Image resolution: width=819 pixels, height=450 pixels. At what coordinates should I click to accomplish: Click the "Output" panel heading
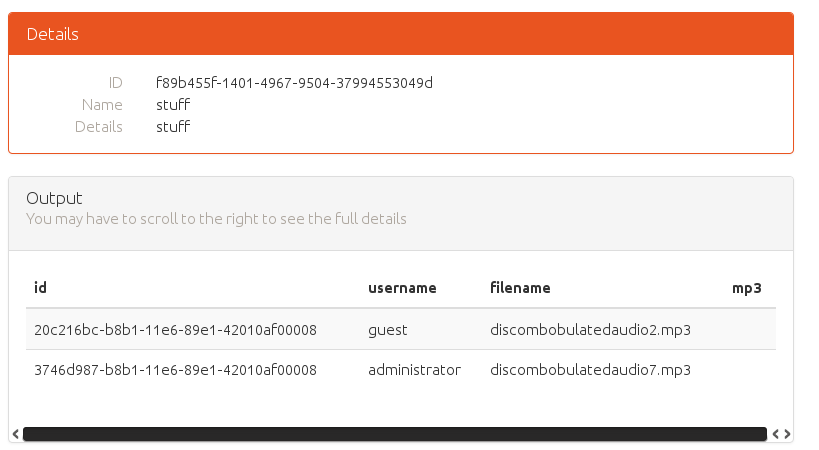(54, 198)
